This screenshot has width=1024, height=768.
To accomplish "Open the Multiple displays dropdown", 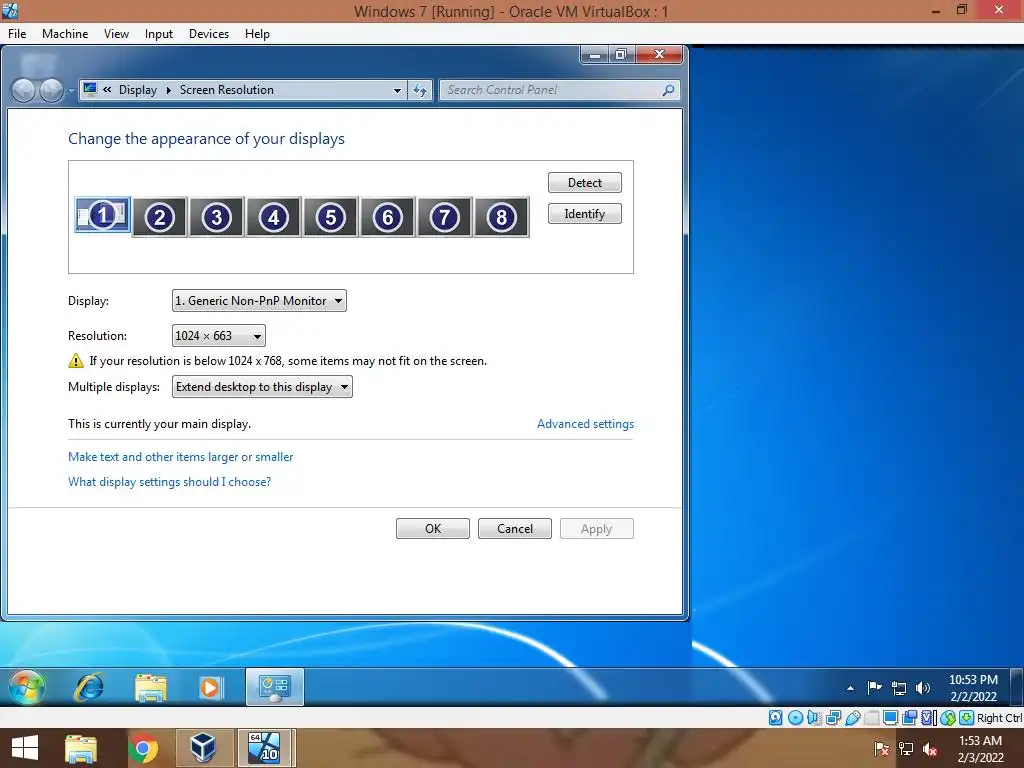I will (262, 387).
